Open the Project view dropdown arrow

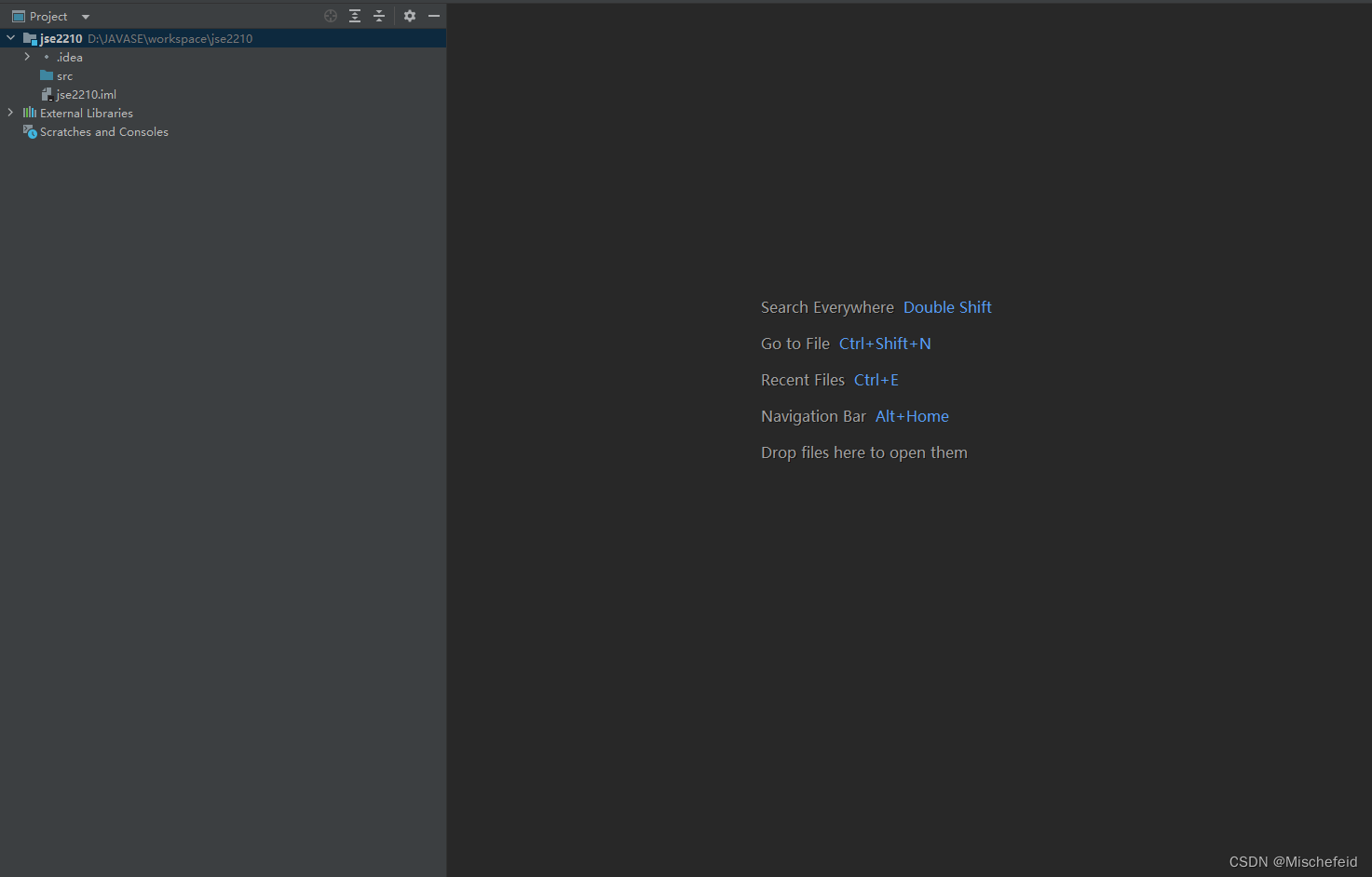[x=85, y=16]
